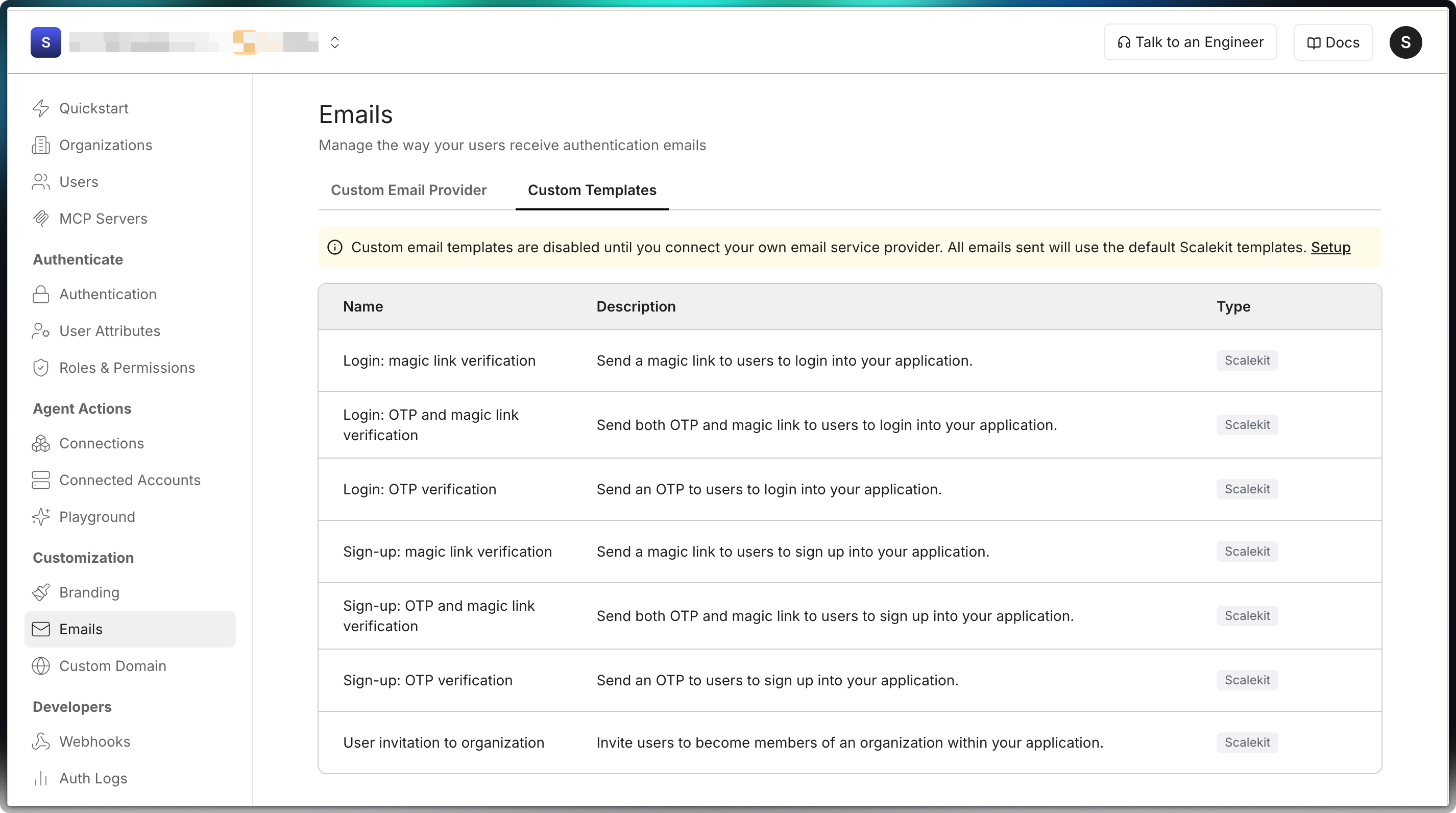The width and height of the screenshot is (1456, 813).
Task: Follow the Setup link in banner
Action: 1330,247
